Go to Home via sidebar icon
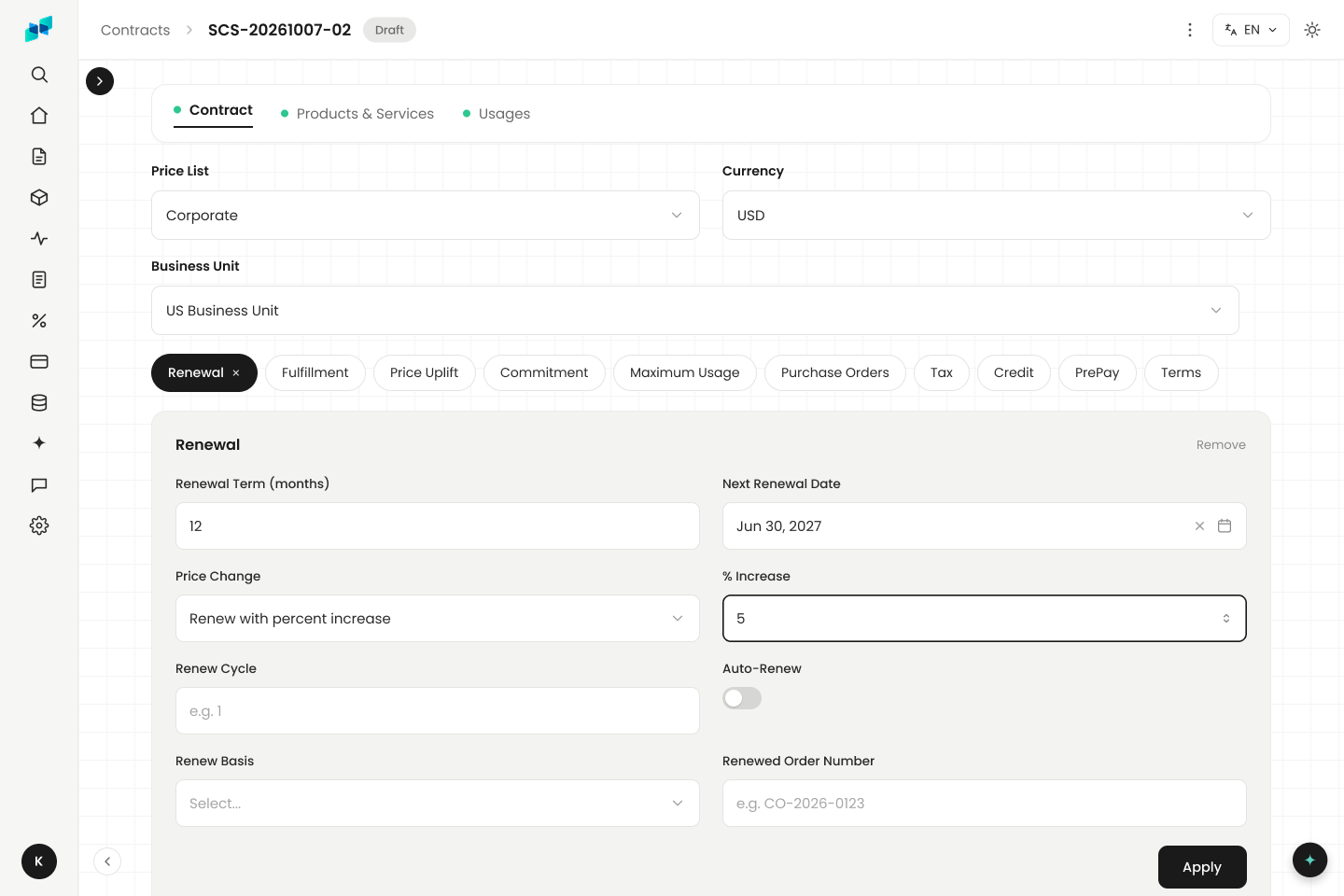The image size is (1344, 896). click(39, 116)
